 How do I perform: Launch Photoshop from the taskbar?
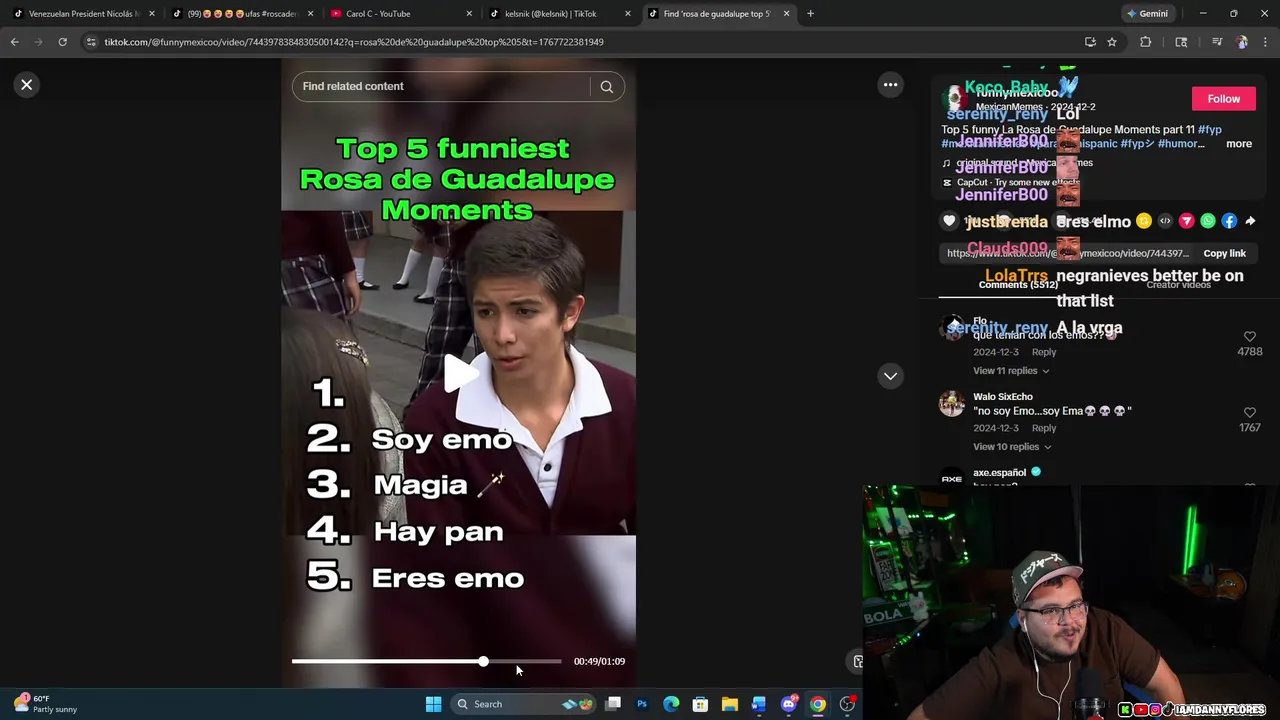[x=642, y=704]
